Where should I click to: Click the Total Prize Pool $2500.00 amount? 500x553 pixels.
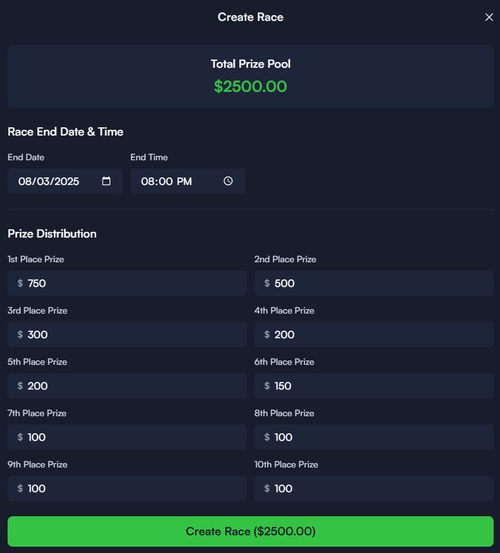tap(250, 86)
